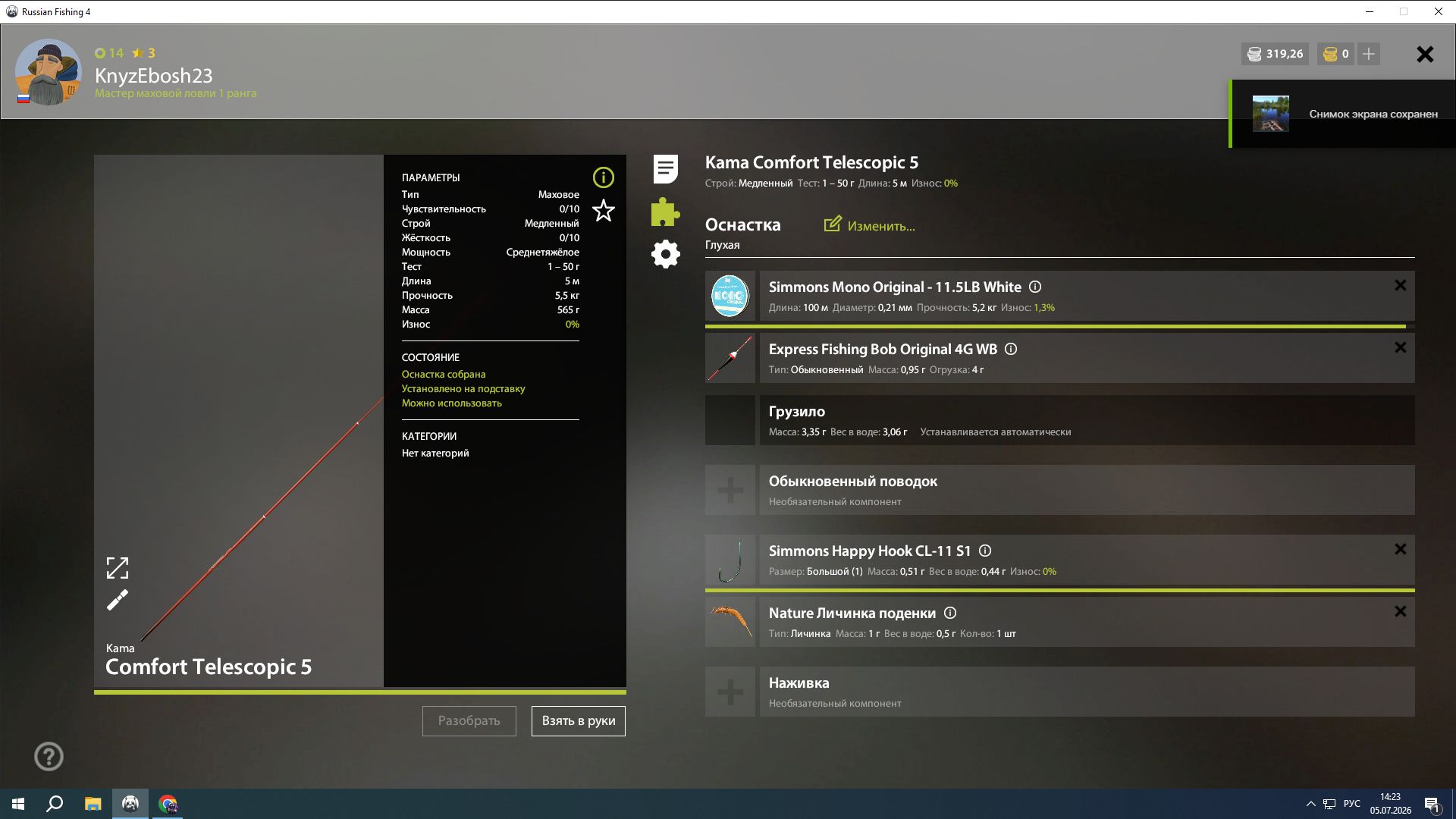Screen dimensions: 1456x819
Task: Click Изменить rig edit link
Action: (869, 225)
